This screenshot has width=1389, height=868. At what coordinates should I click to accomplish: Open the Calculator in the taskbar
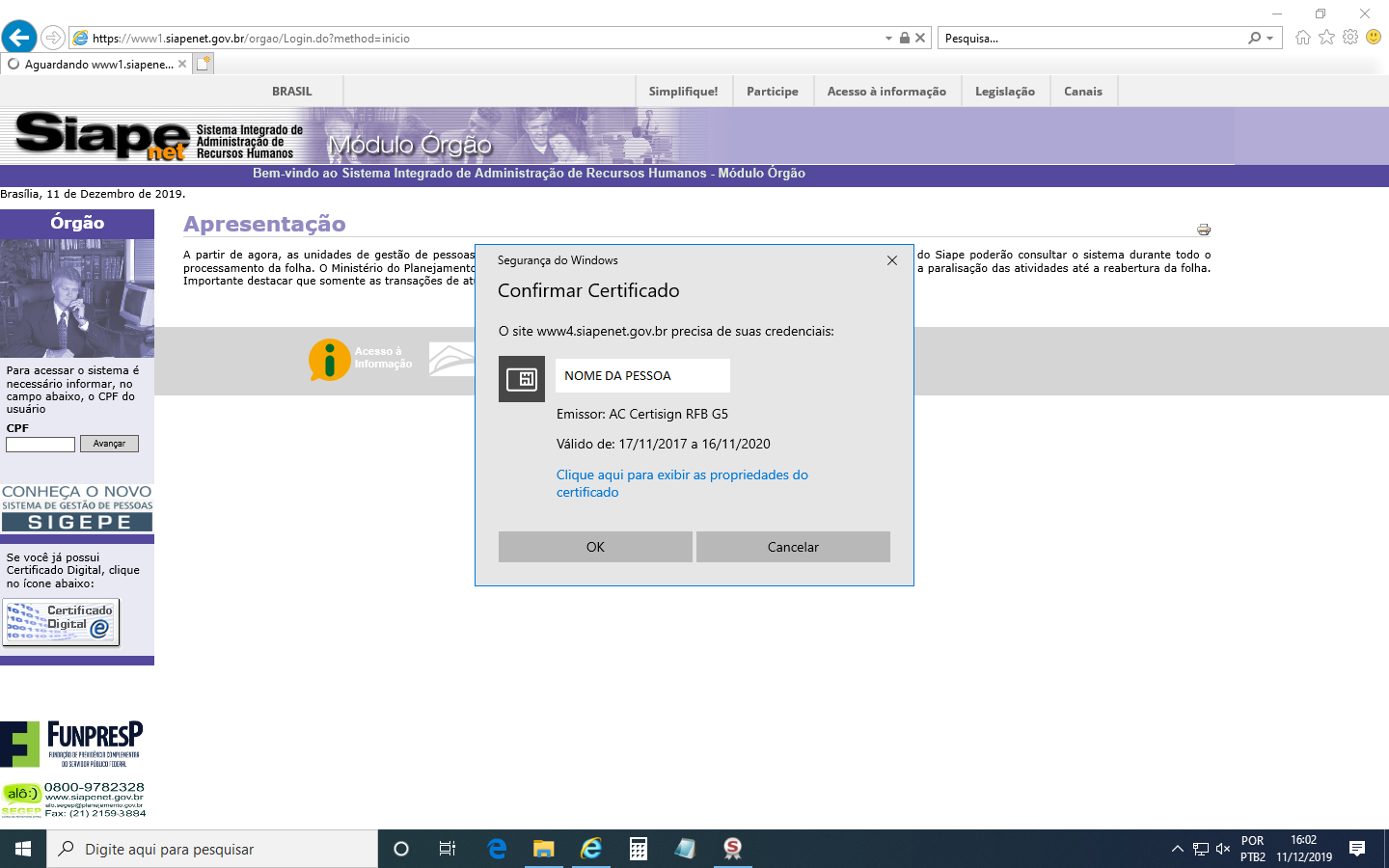coord(638,849)
